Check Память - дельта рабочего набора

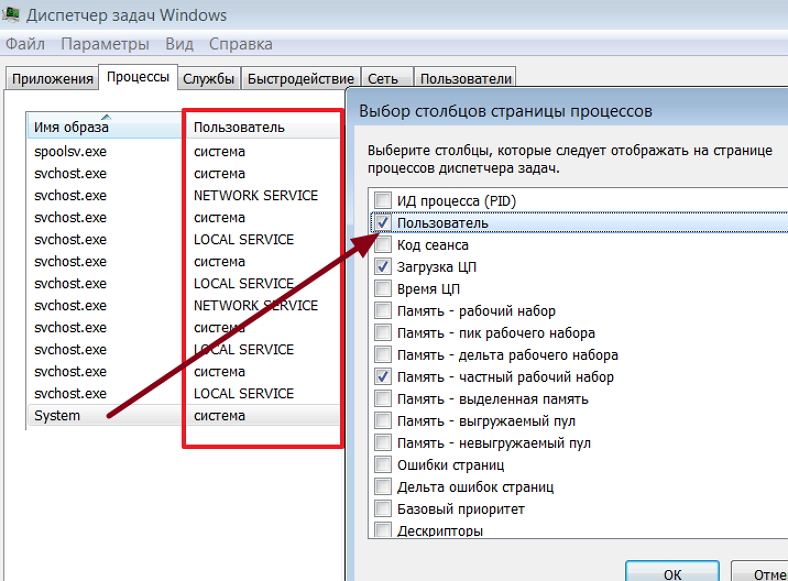(383, 354)
